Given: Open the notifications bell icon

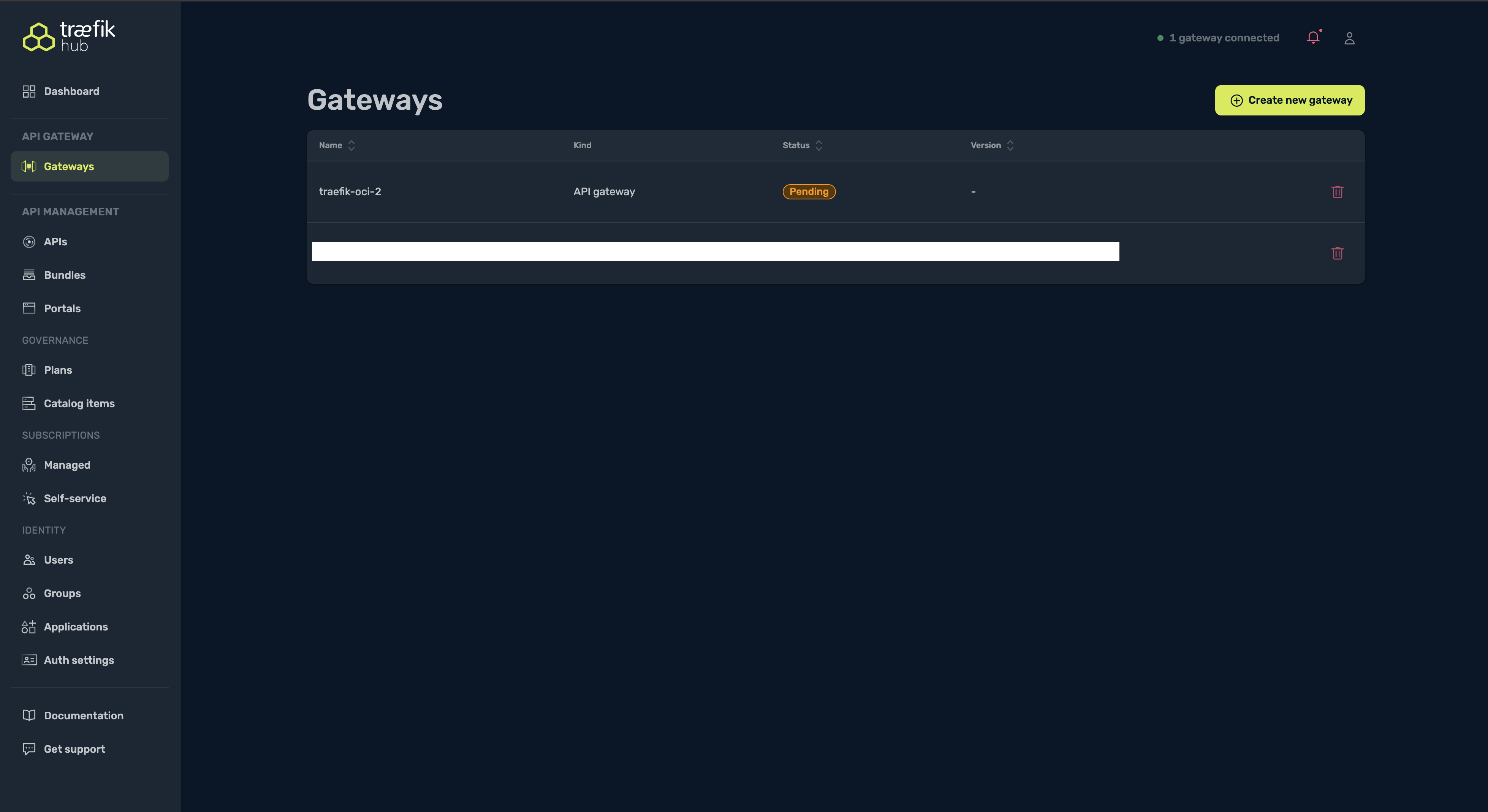Looking at the screenshot, I should click(1313, 38).
